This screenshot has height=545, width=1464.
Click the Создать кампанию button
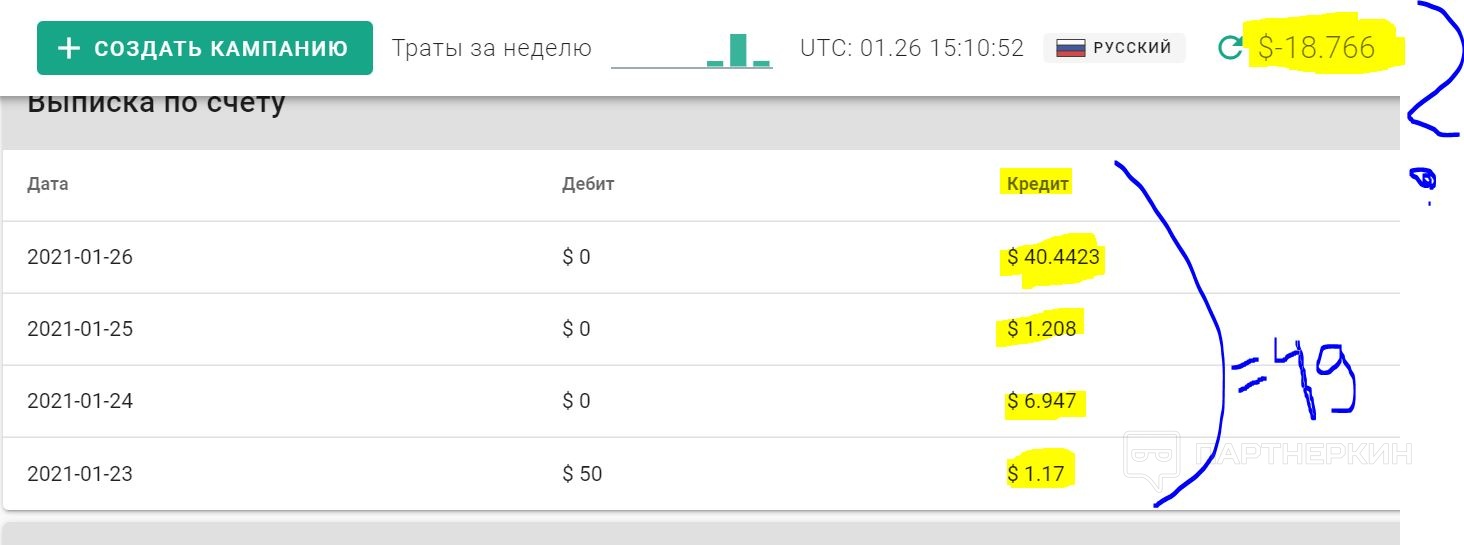click(204, 48)
